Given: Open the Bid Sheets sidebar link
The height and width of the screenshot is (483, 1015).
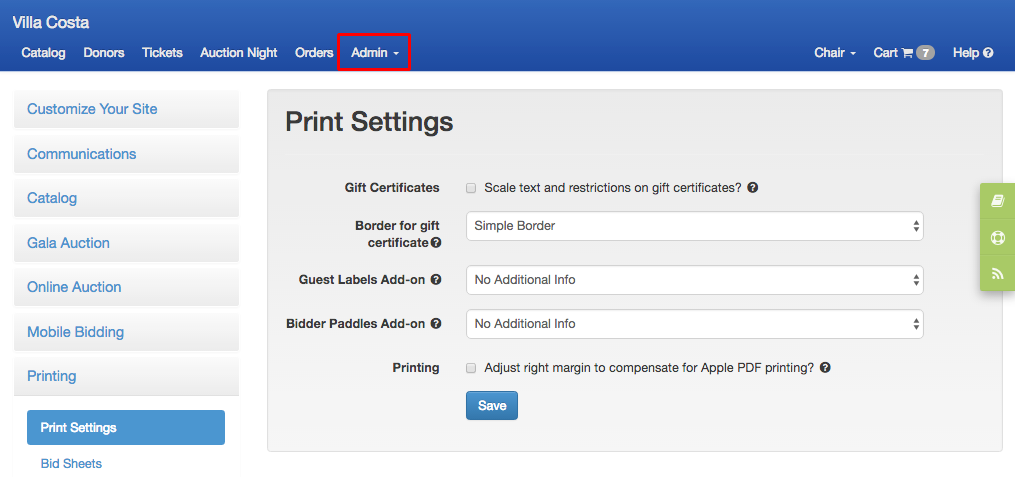Looking at the screenshot, I should click(71, 464).
